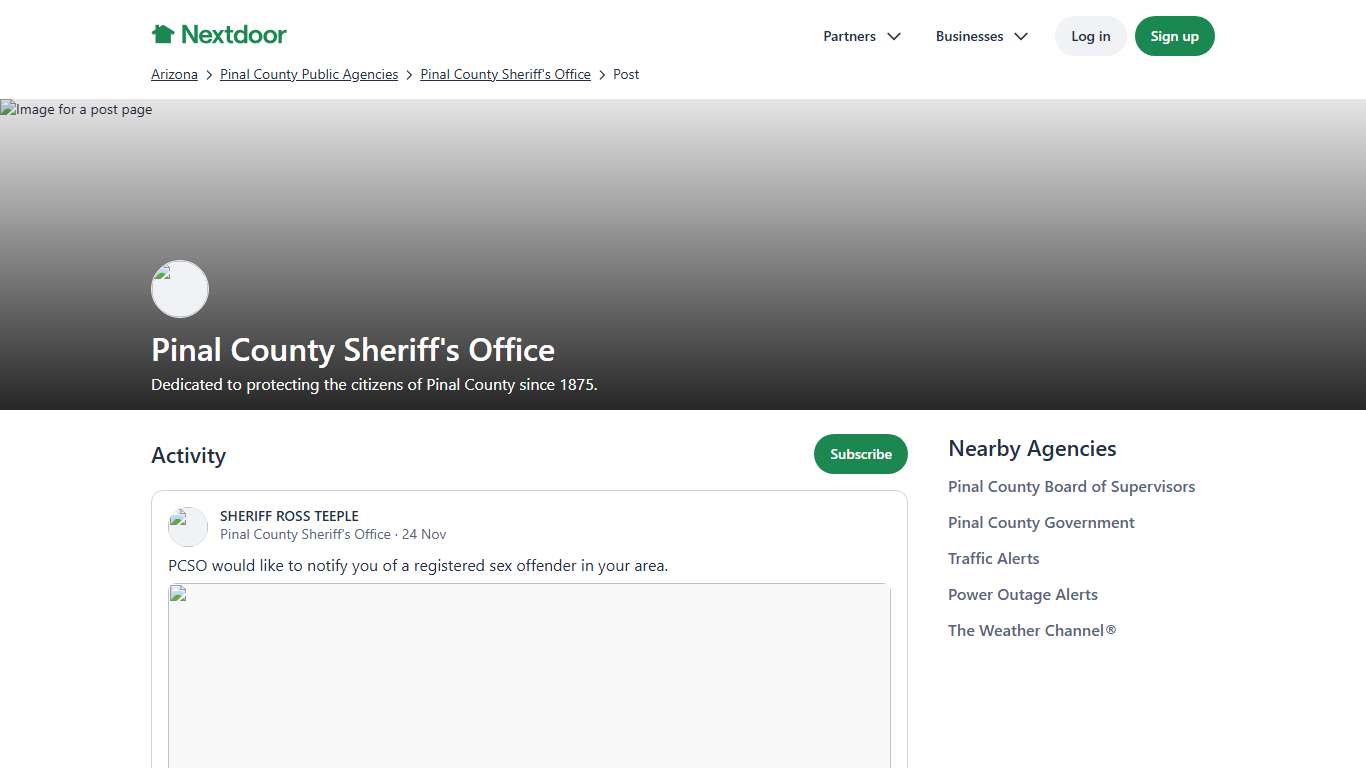The width and height of the screenshot is (1366, 768).
Task: Subscribe to Pinal County Sheriff's Office
Action: point(860,453)
